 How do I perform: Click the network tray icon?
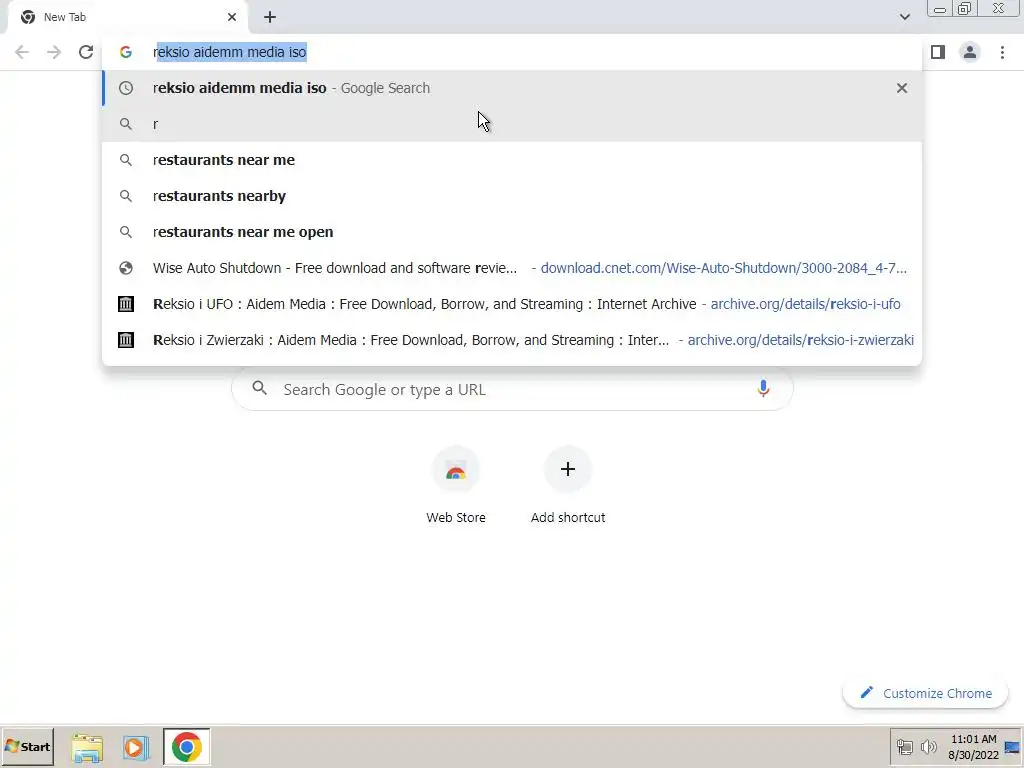pos(904,747)
